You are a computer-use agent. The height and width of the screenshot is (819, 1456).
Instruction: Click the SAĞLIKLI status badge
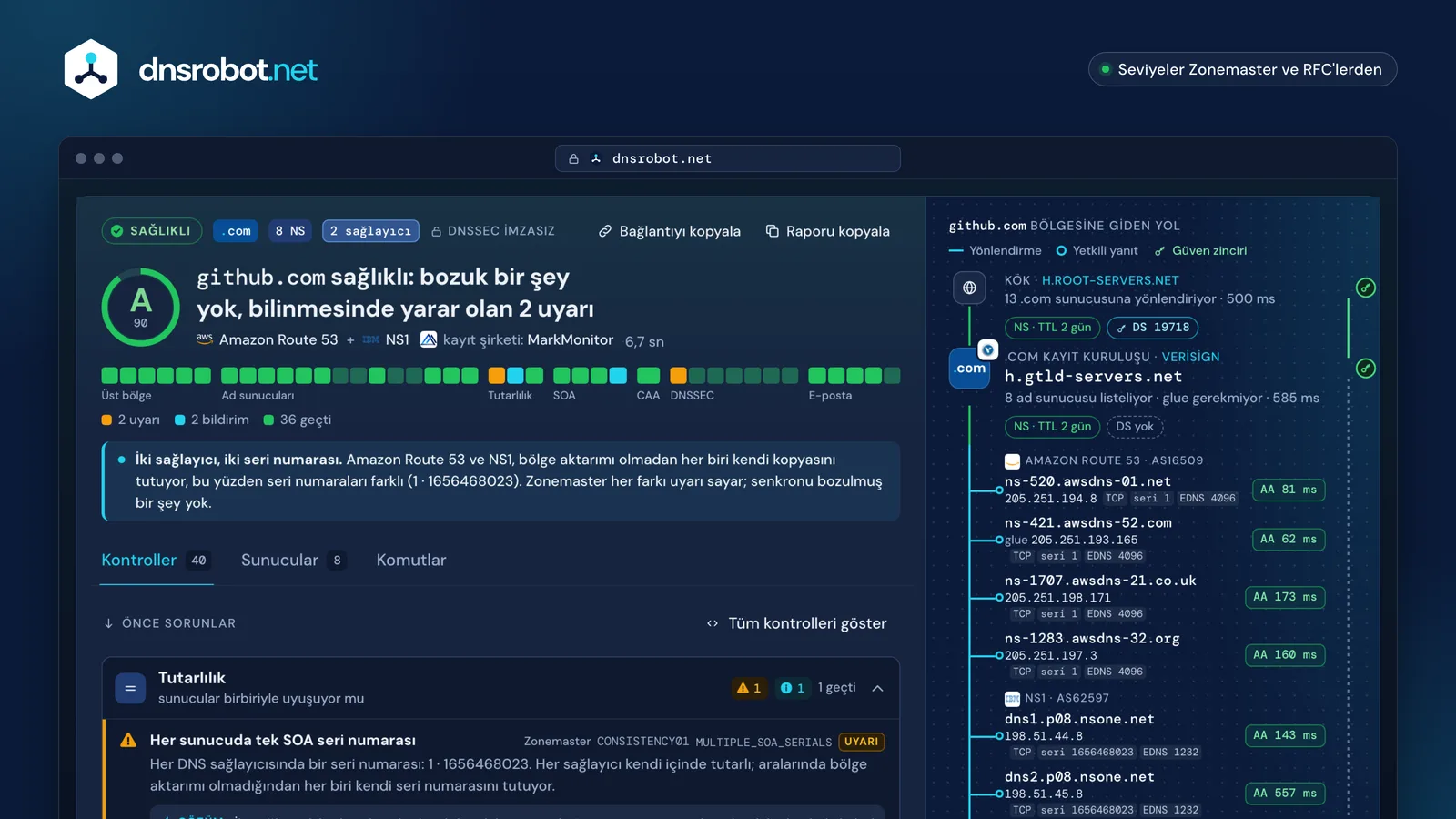click(x=152, y=231)
